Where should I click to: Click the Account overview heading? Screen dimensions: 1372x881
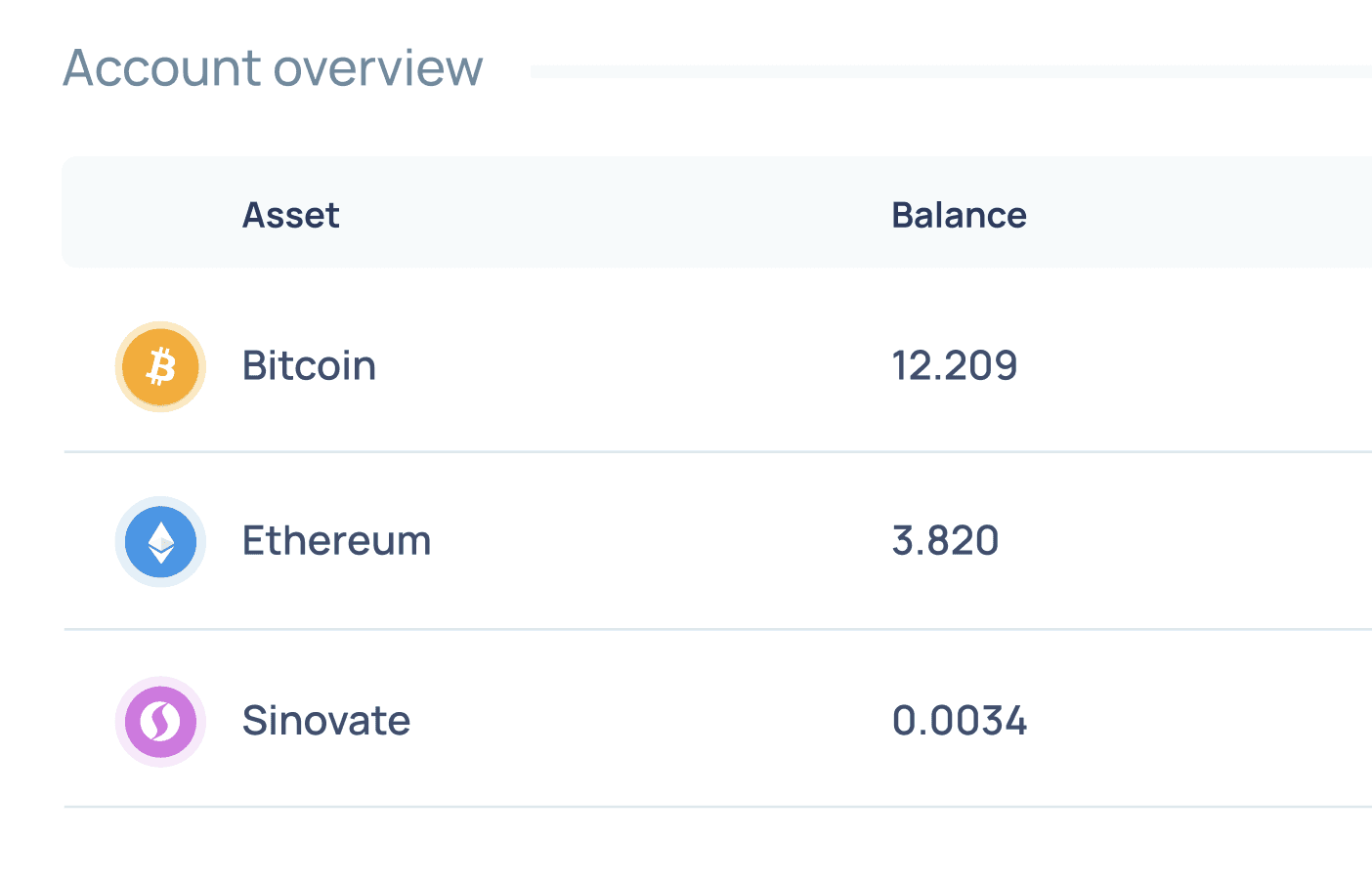273,68
